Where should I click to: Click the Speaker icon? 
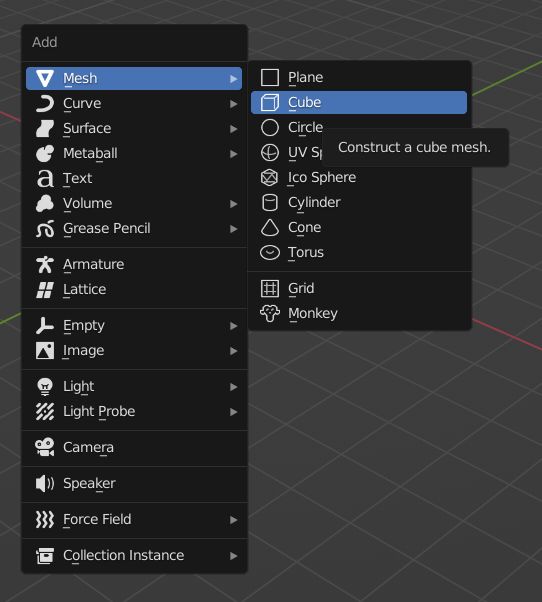pyautogui.click(x=45, y=483)
